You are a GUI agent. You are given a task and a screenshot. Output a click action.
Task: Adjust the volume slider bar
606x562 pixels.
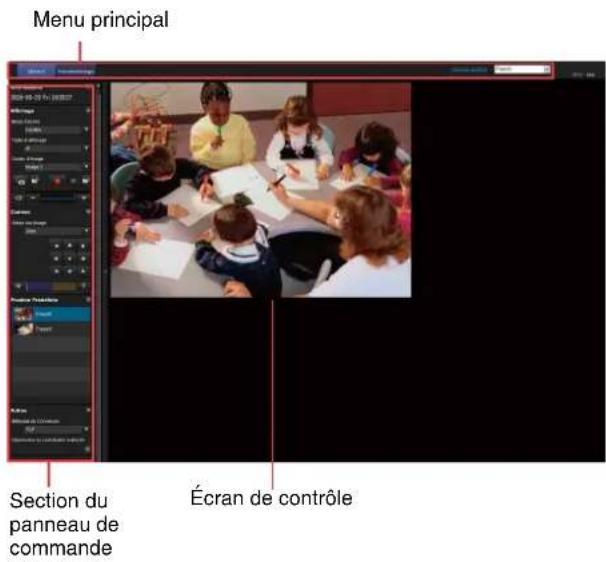coord(59,198)
